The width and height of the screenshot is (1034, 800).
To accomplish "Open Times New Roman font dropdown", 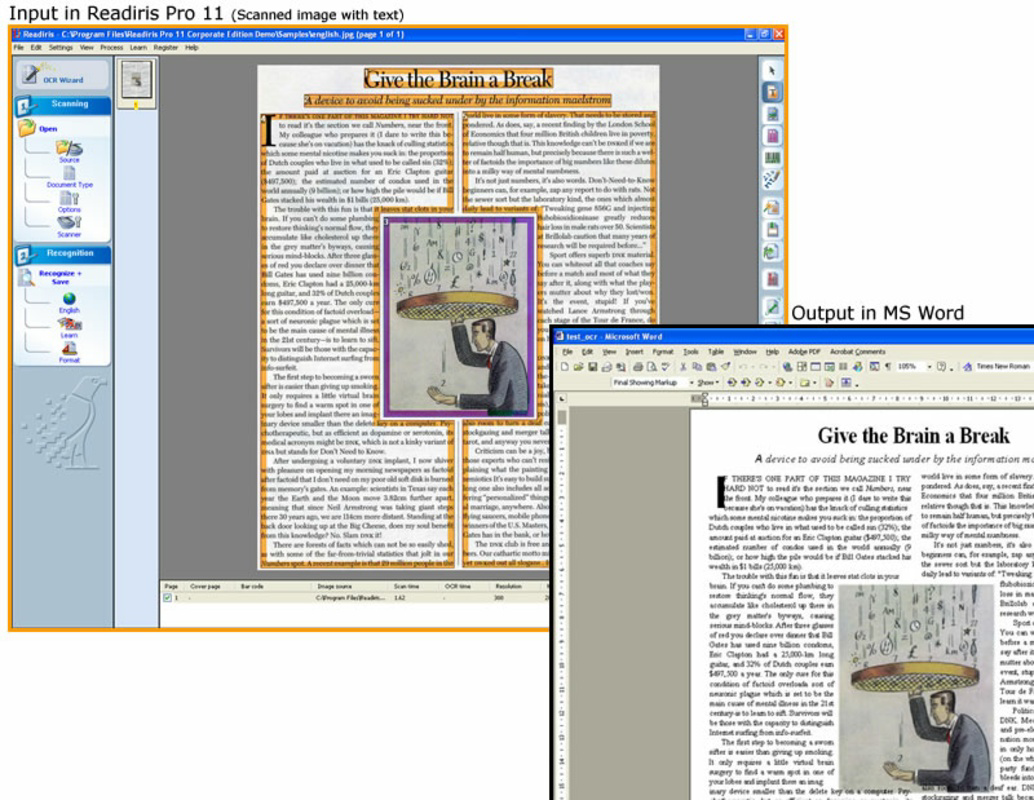I will (1003, 367).
